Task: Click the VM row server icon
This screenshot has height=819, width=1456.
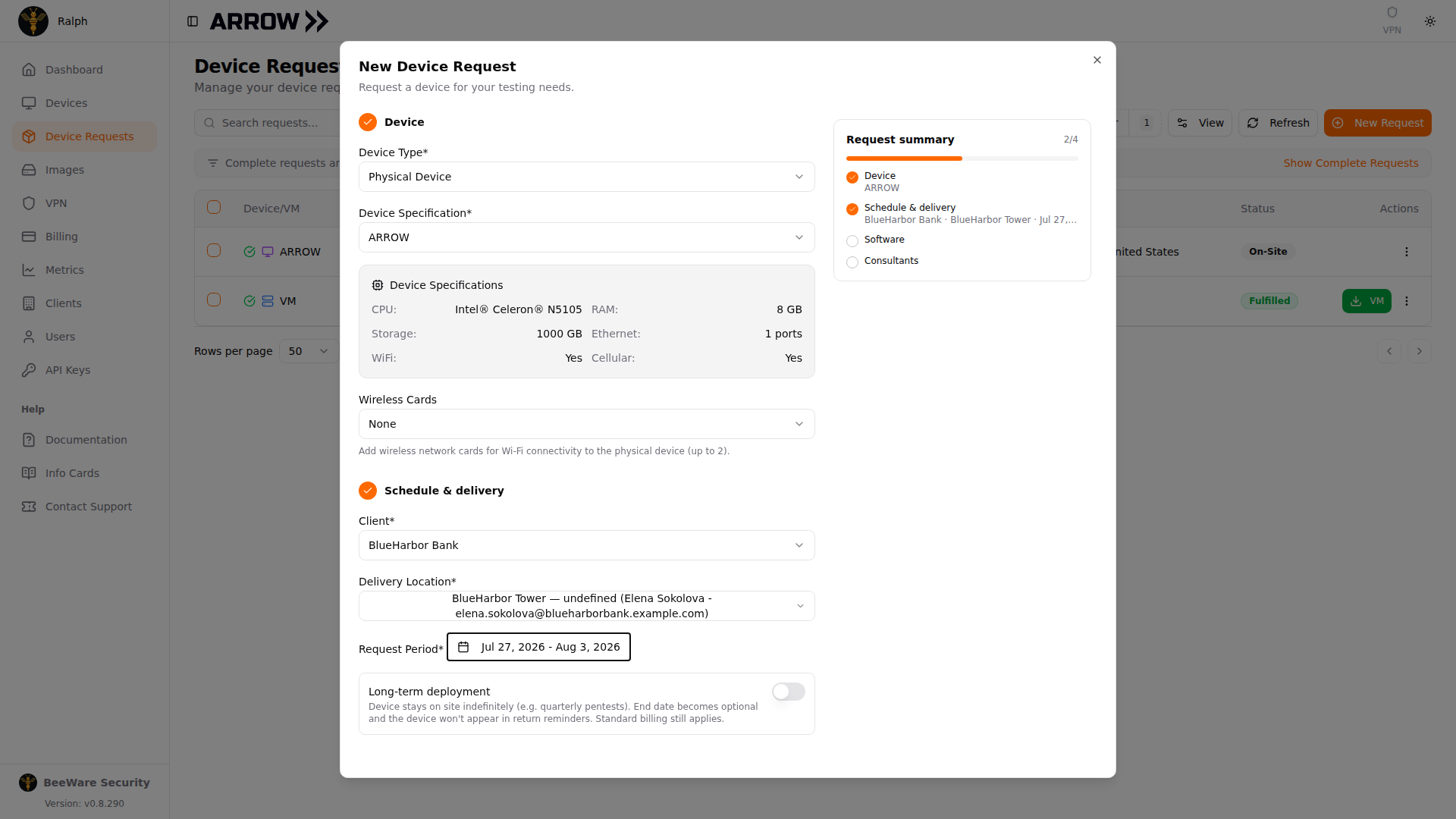Action: click(268, 301)
